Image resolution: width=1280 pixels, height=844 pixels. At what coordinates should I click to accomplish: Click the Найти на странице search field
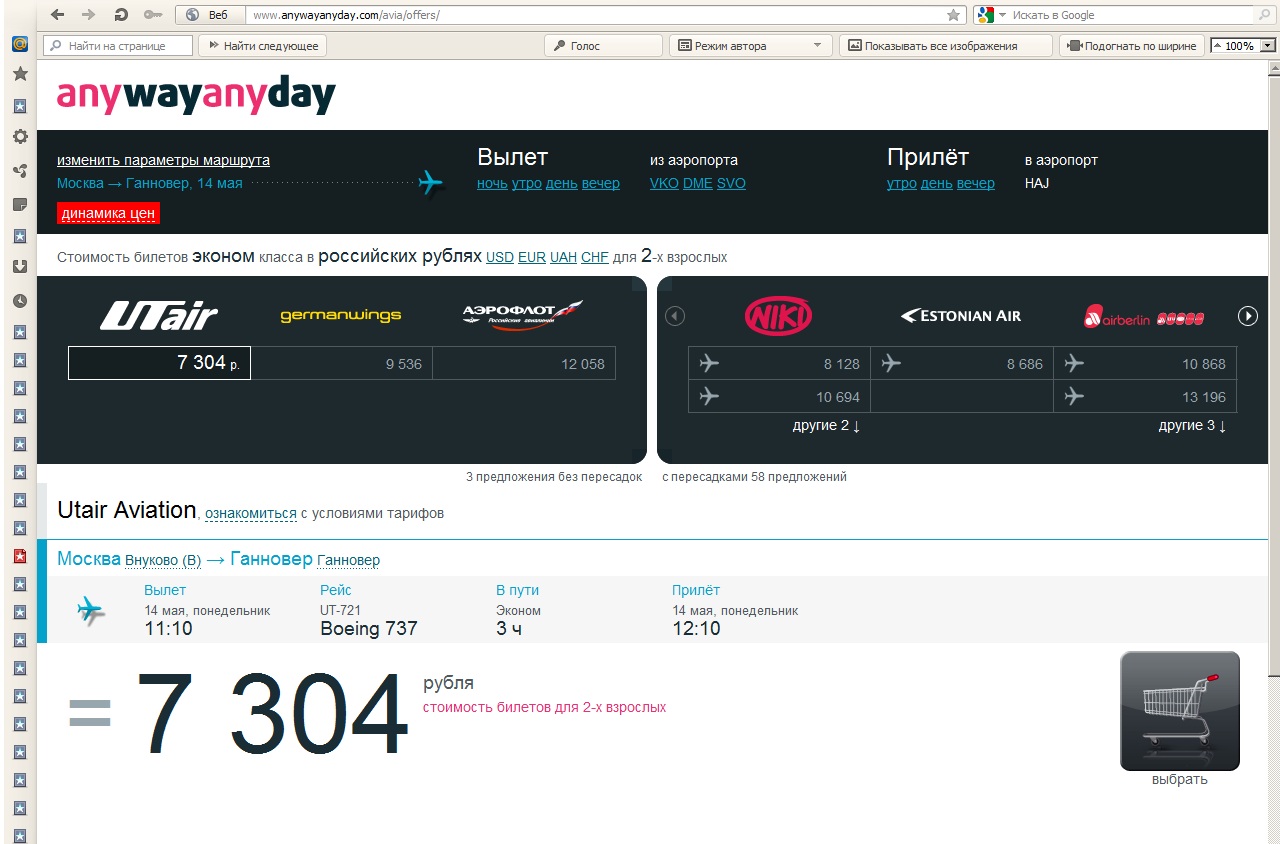tap(118, 46)
